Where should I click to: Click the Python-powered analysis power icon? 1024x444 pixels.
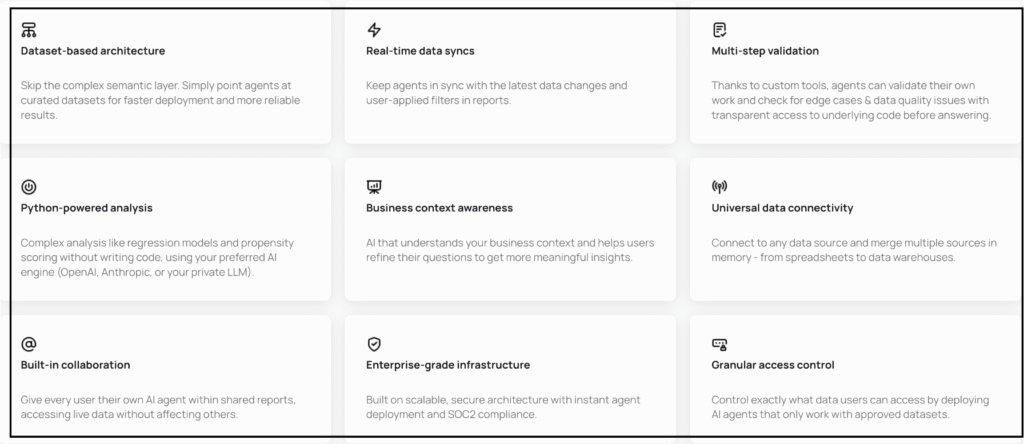29,187
